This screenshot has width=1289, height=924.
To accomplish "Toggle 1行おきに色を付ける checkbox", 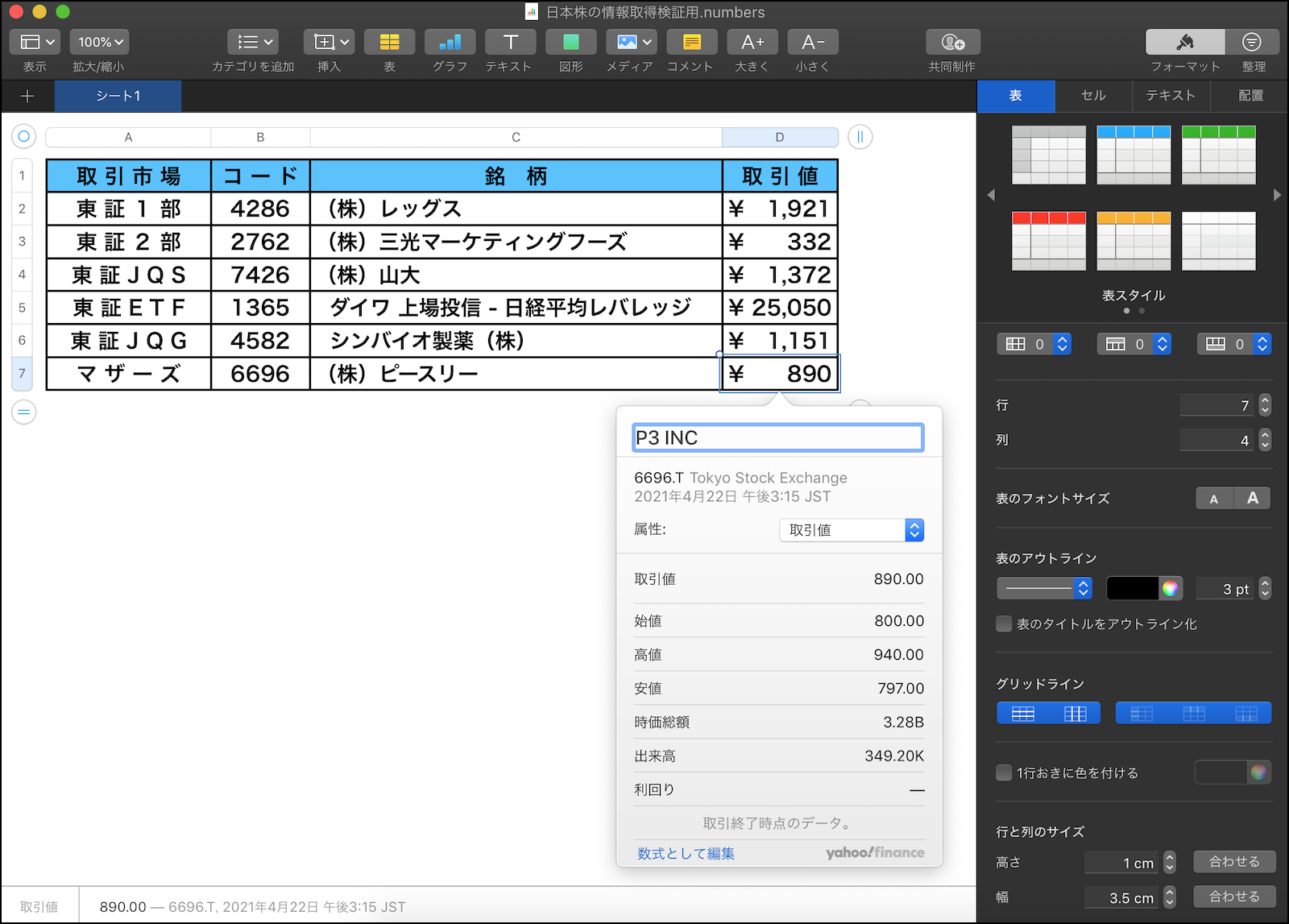I will pyautogui.click(x=1004, y=773).
